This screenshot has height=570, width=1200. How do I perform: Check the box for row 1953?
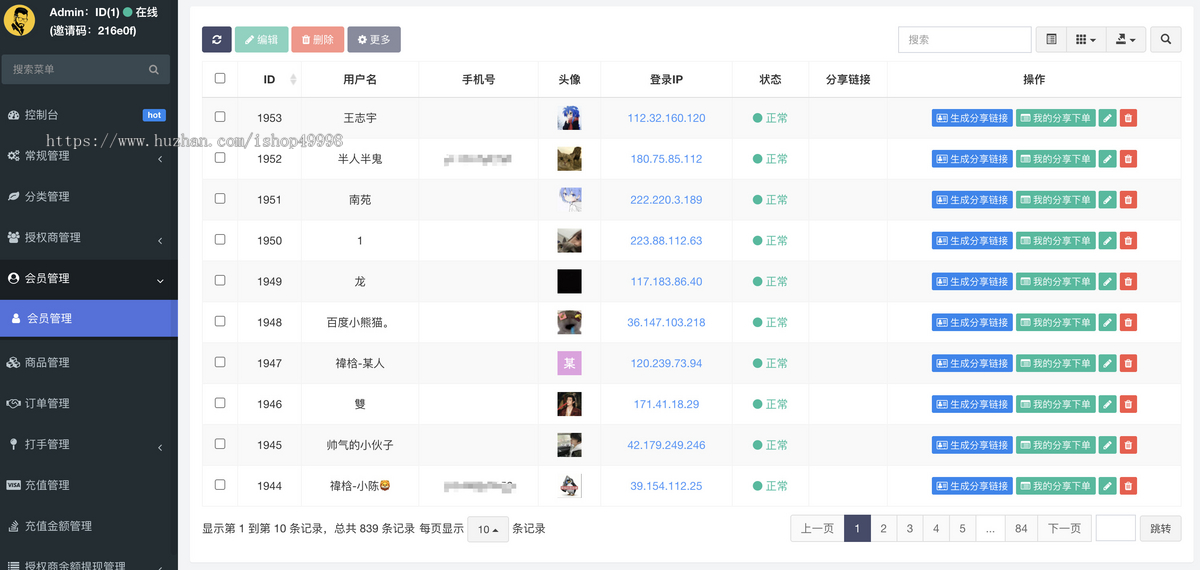220,117
